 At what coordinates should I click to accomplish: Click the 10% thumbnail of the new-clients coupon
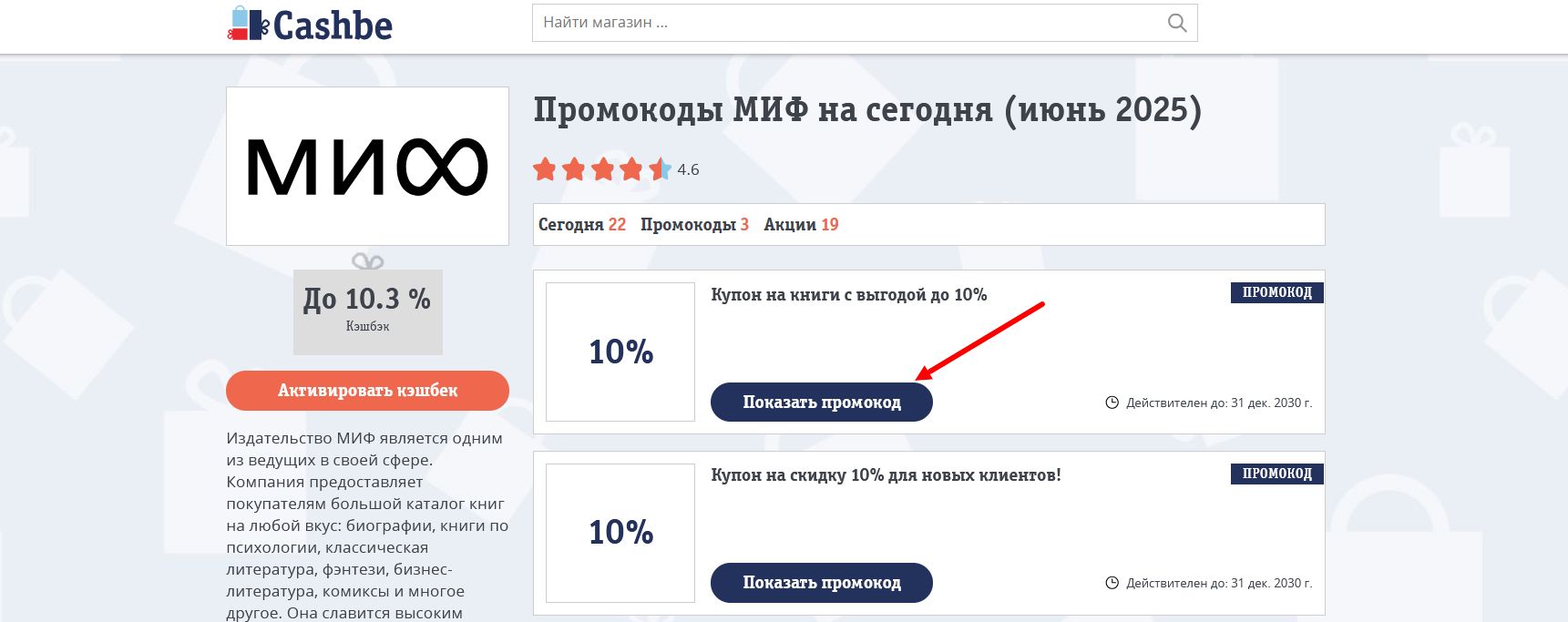[620, 532]
